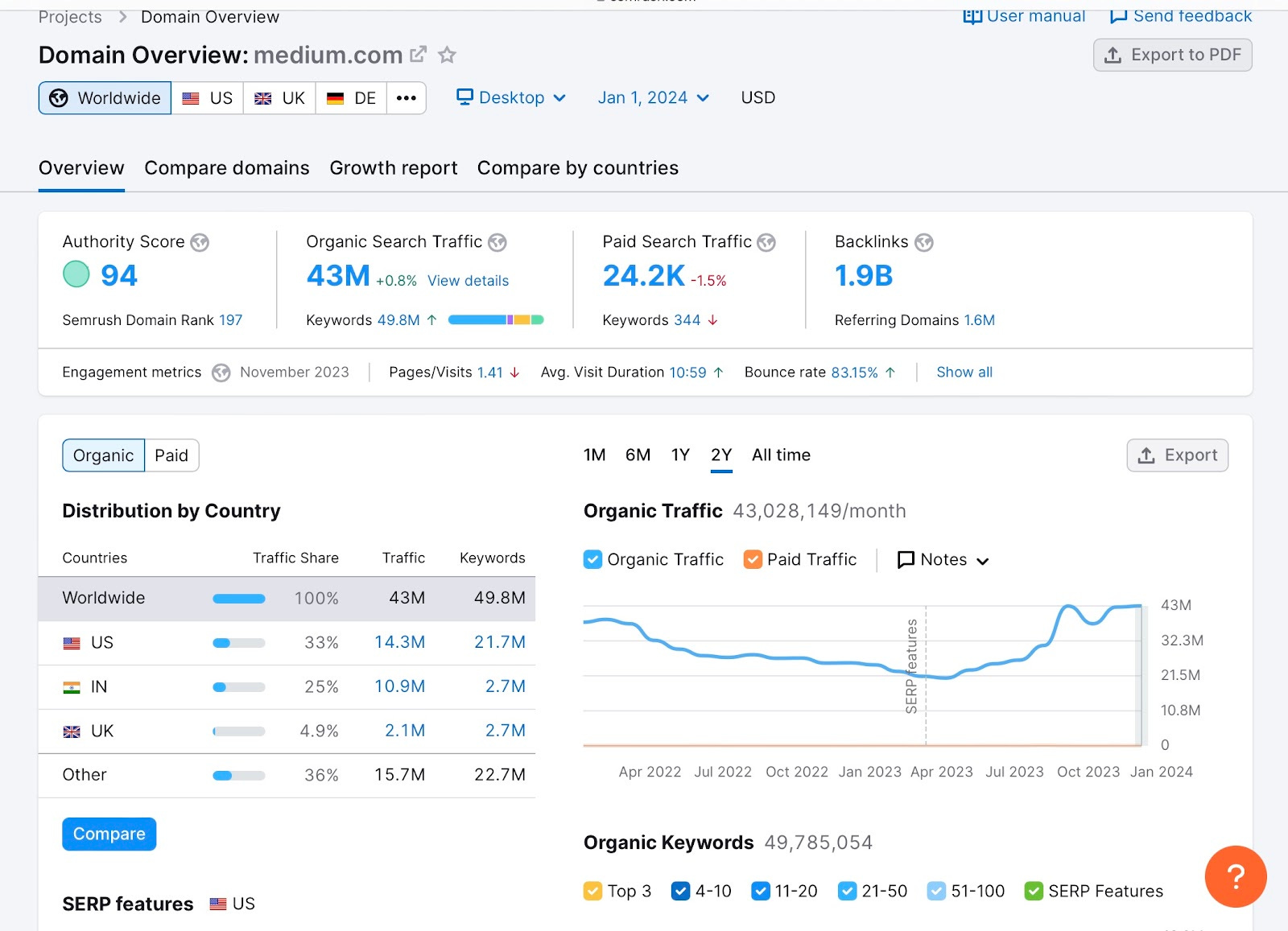Select the 1Y time range tab
The image size is (1288, 931).
coord(680,455)
